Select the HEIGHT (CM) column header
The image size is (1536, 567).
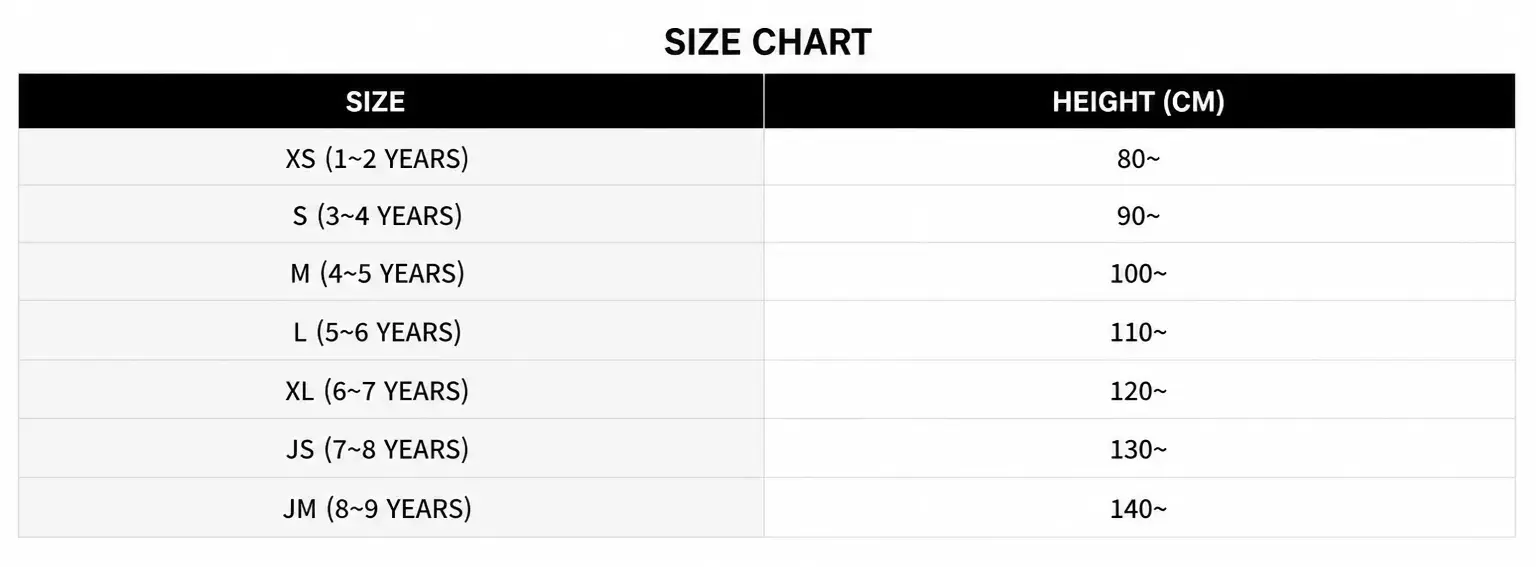coord(1138,101)
